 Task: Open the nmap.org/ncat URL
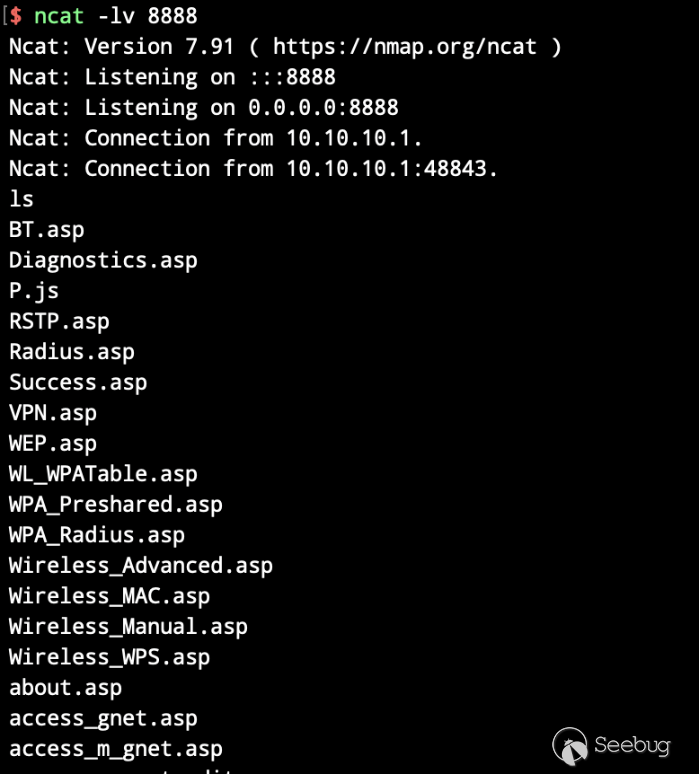coord(404,46)
